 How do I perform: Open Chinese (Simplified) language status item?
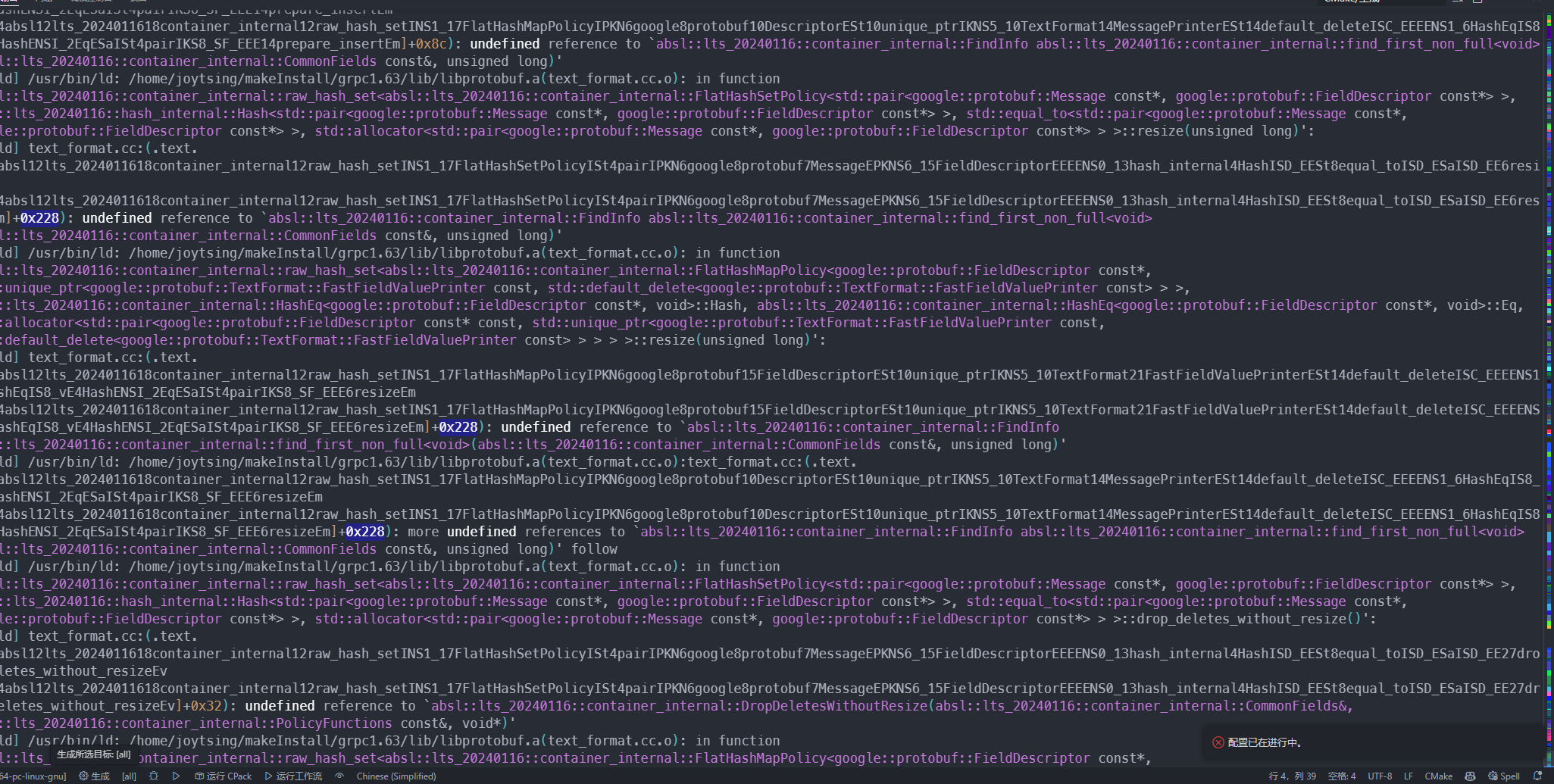click(x=396, y=776)
